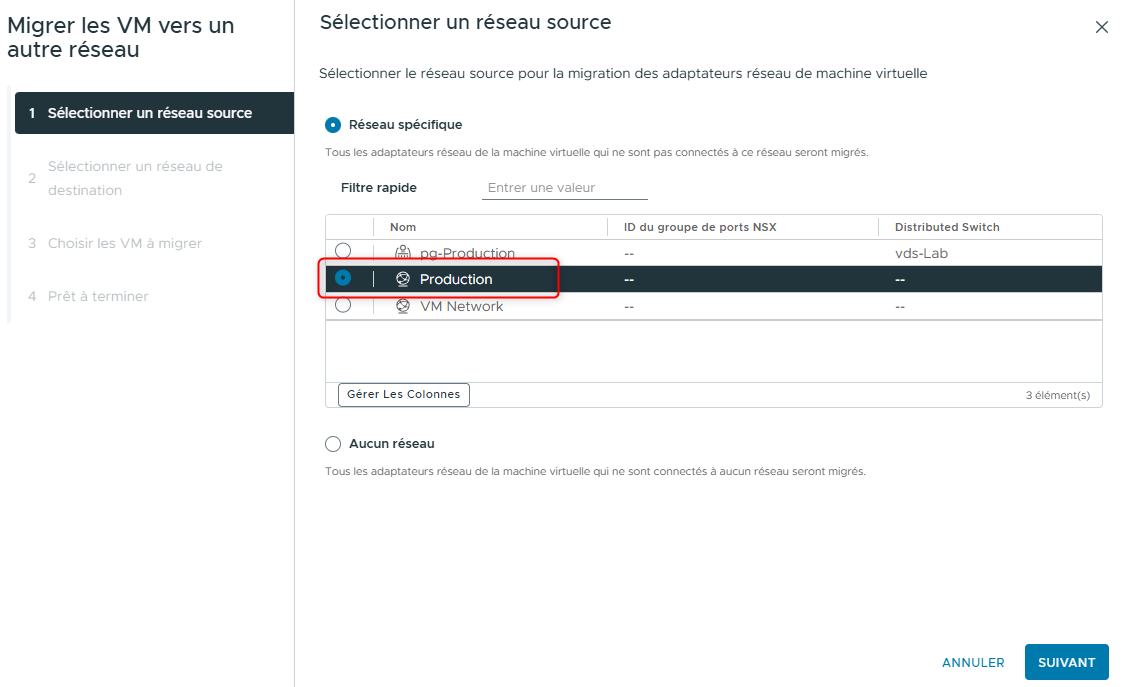Click the pg-Production distributed port group icon

(403, 252)
